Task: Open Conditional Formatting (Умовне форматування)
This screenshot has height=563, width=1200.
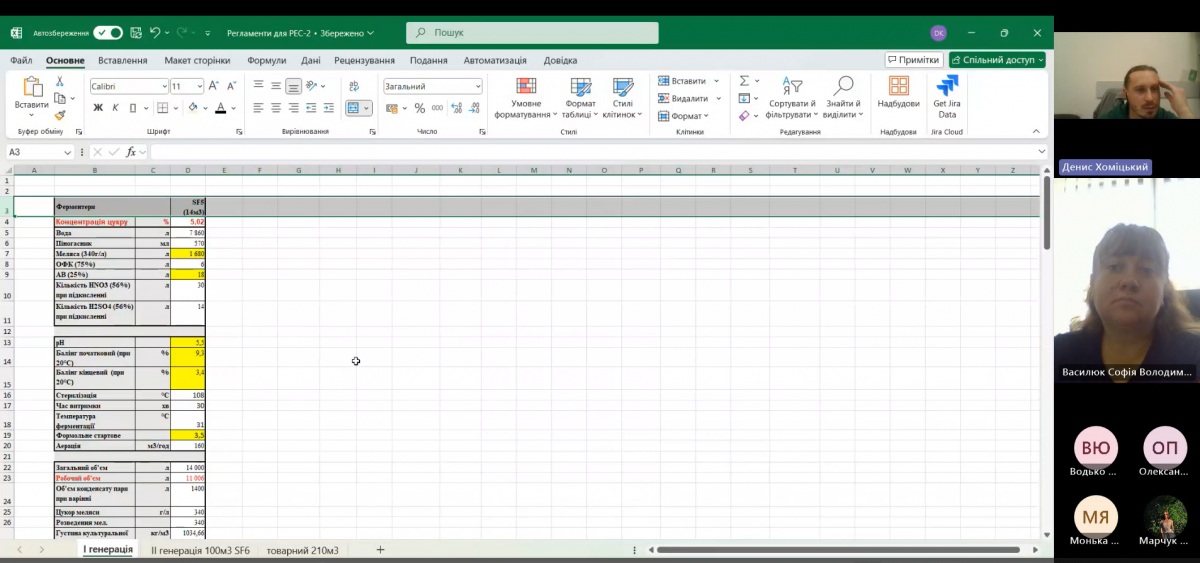Action: point(526,96)
